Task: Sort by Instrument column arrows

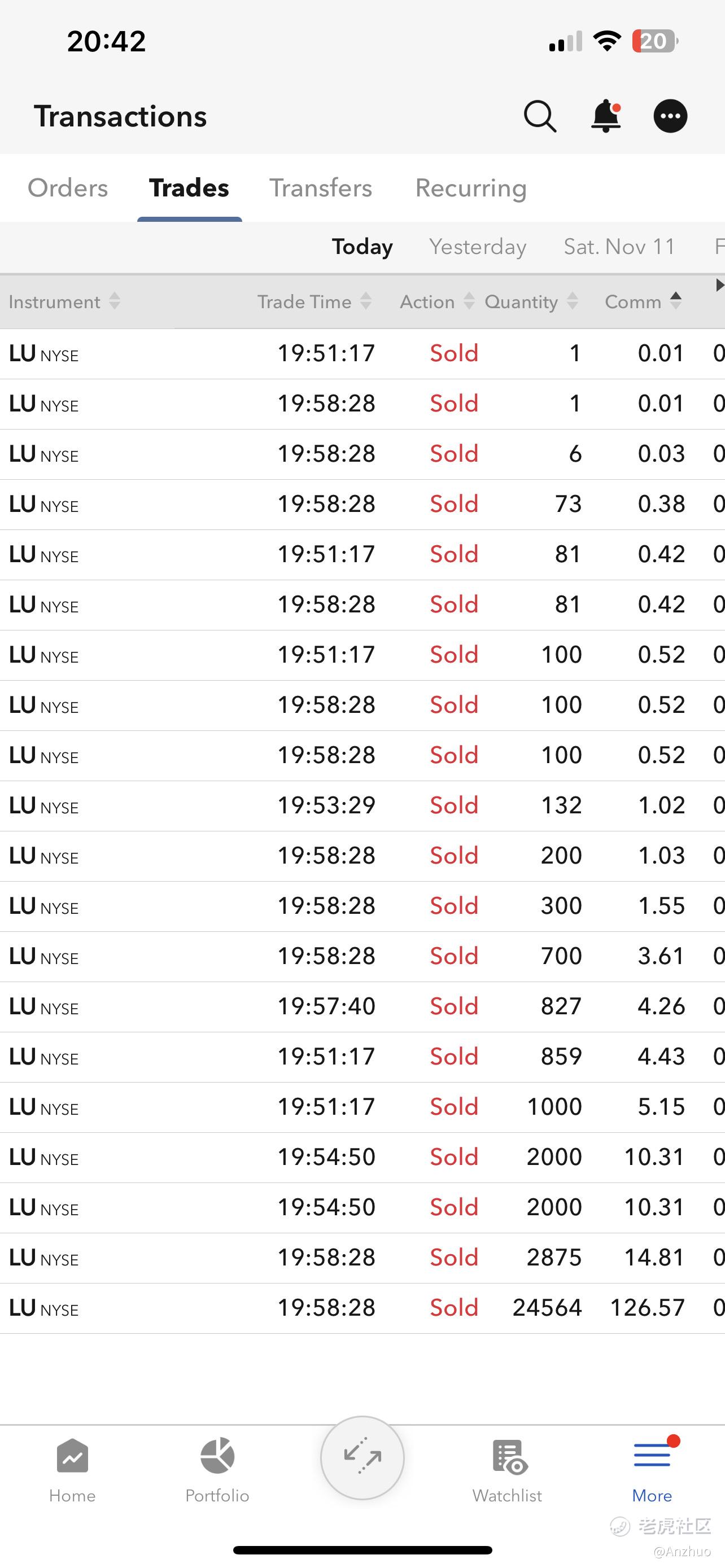Action: tap(115, 301)
